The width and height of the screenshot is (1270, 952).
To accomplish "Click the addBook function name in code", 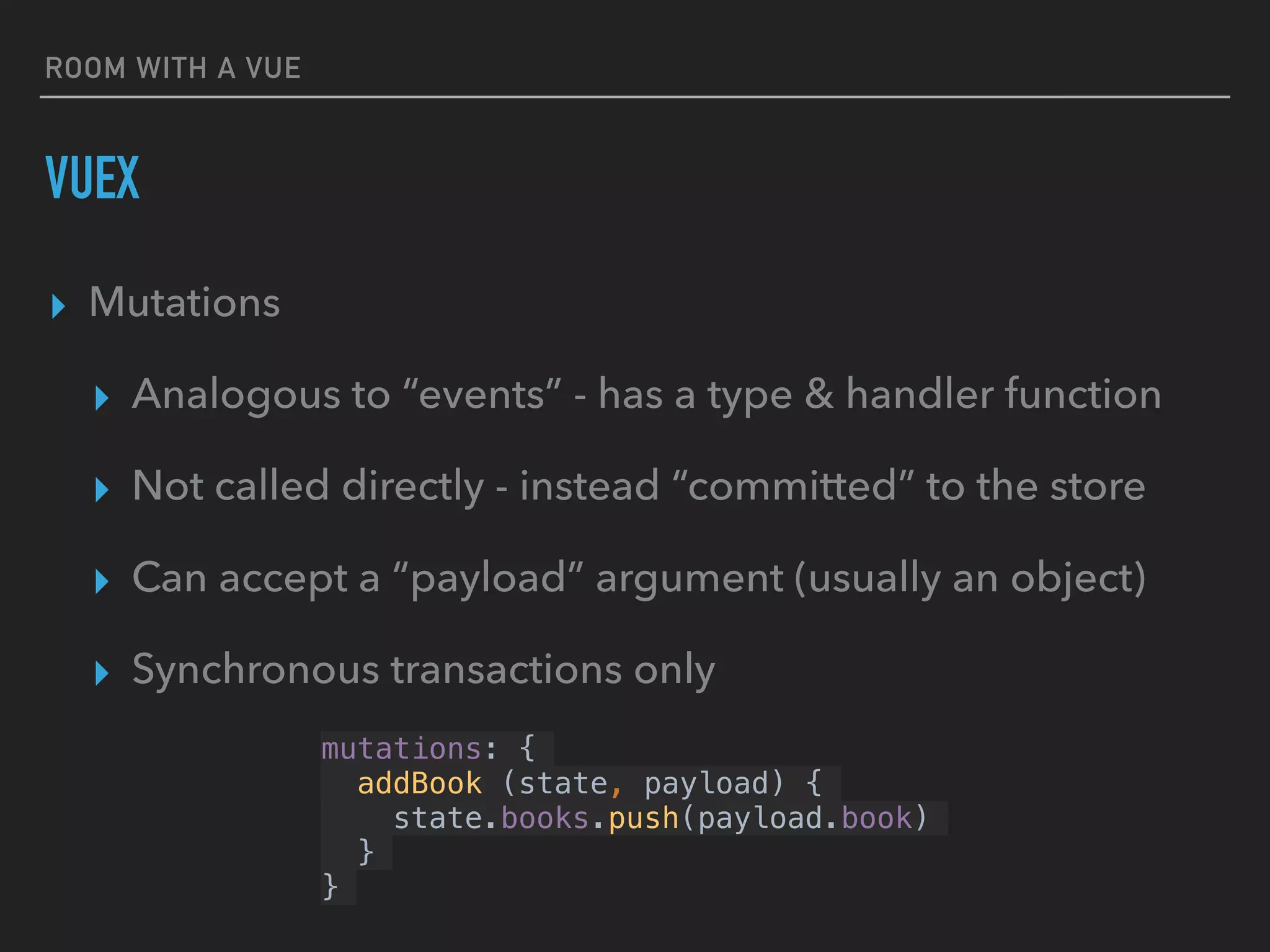I will tap(420, 783).
